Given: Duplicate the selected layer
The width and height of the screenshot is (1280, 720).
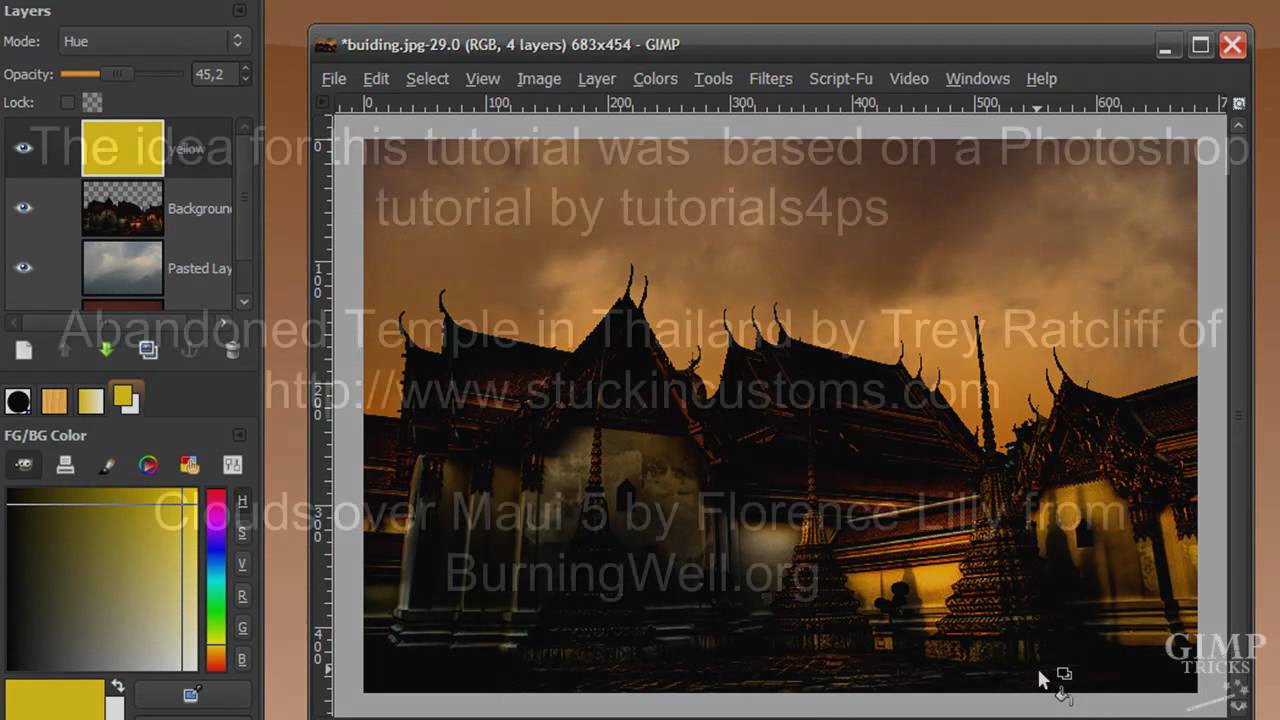Looking at the screenshot, I should coord(148,350).
